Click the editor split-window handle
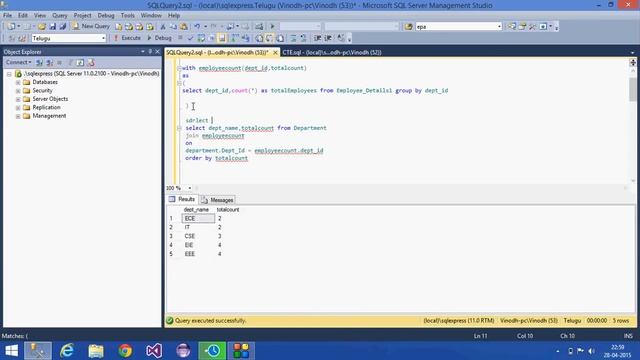 pyautogui.click(x=632, y=62)
